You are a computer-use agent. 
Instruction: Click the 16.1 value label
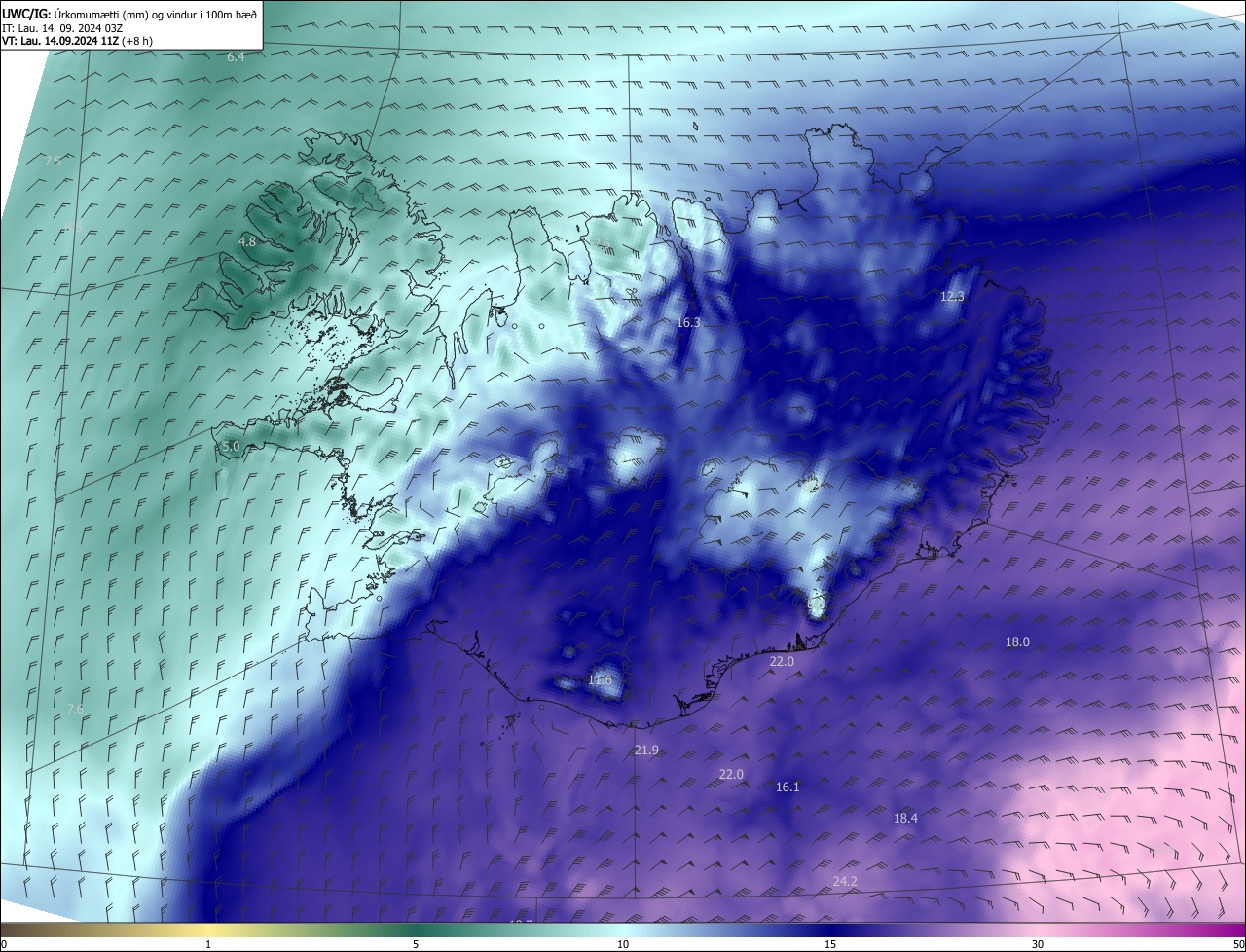[x=788, y=787]
